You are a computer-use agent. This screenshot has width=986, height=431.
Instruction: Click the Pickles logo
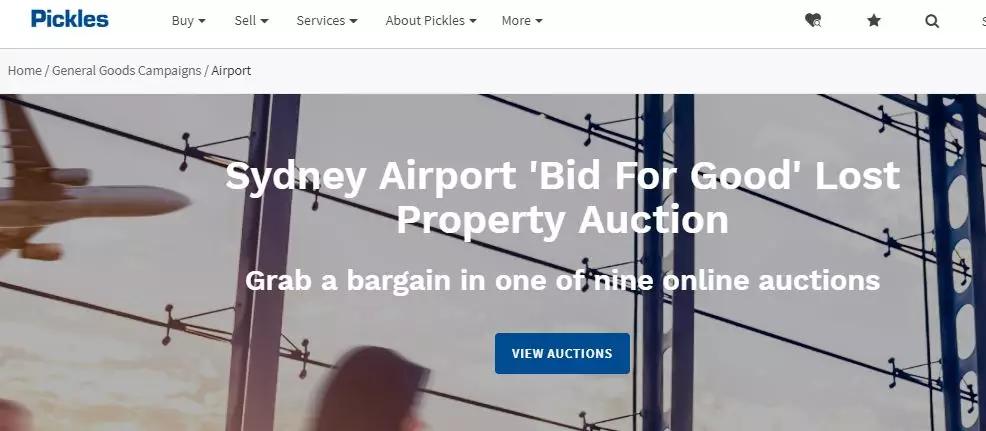(69, 19)
